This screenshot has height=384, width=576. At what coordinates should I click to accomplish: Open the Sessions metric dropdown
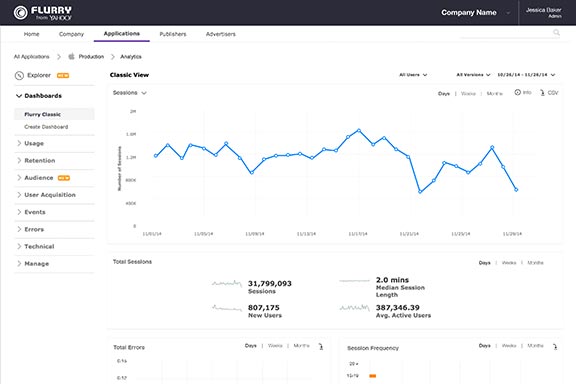click(130, 93)
